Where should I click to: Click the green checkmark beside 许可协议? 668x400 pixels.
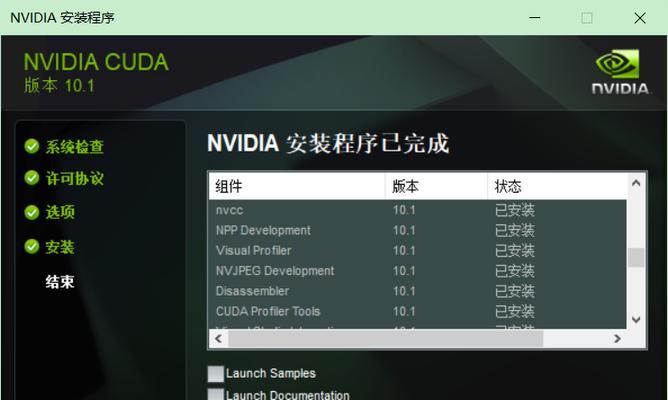click(32, 178)
